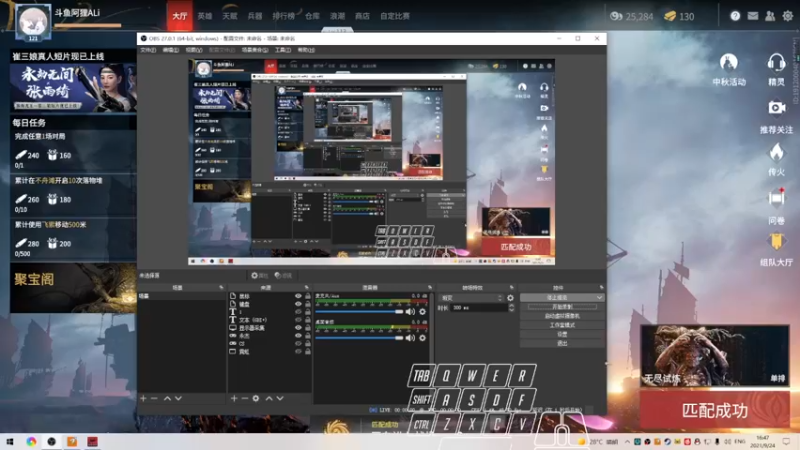Viewport: 800px width, 450px height.
Task: Lock the 文本 (GDI+) source
Action: [308, 320]
